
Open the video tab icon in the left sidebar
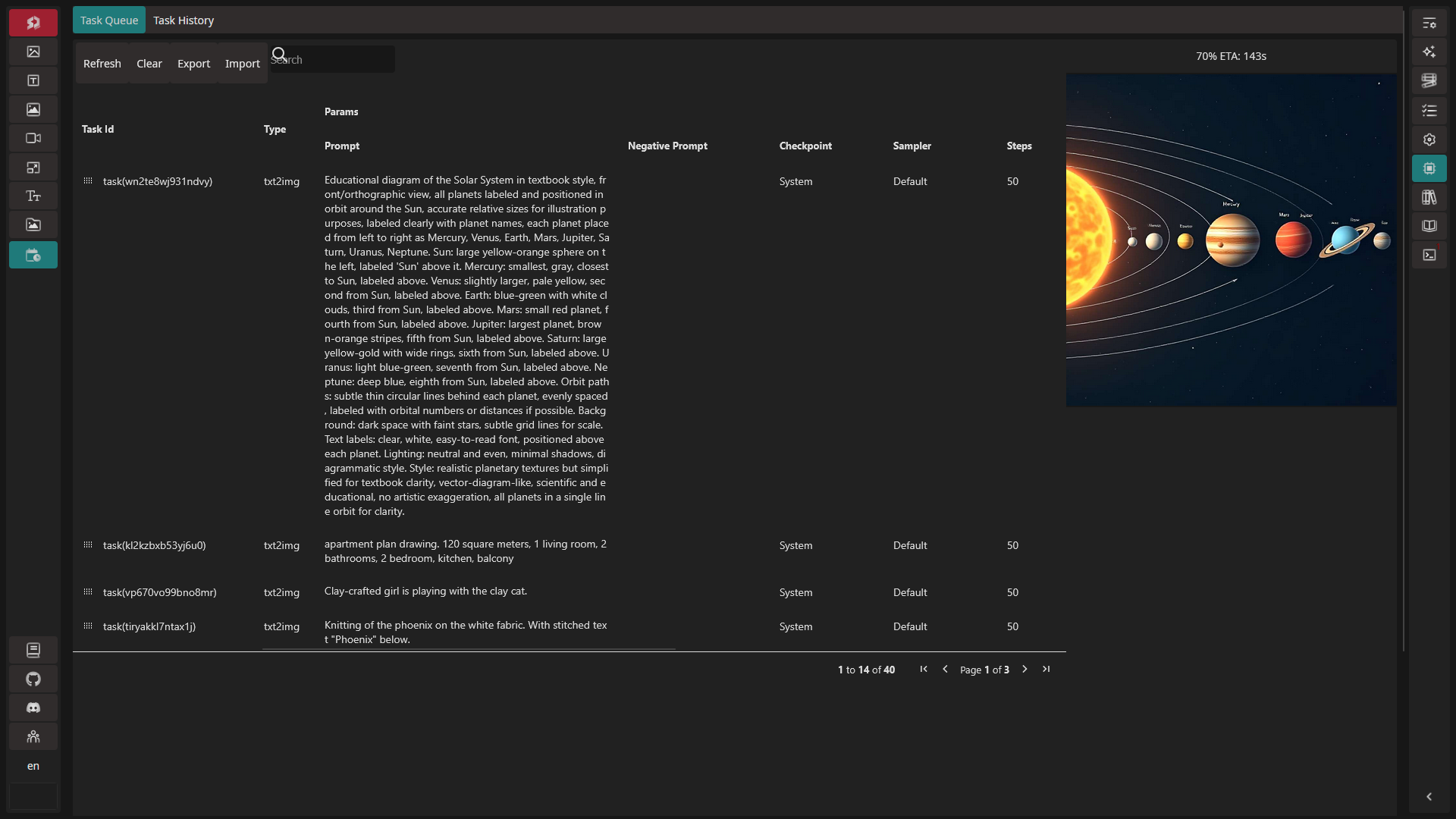[x=33, y=138]
